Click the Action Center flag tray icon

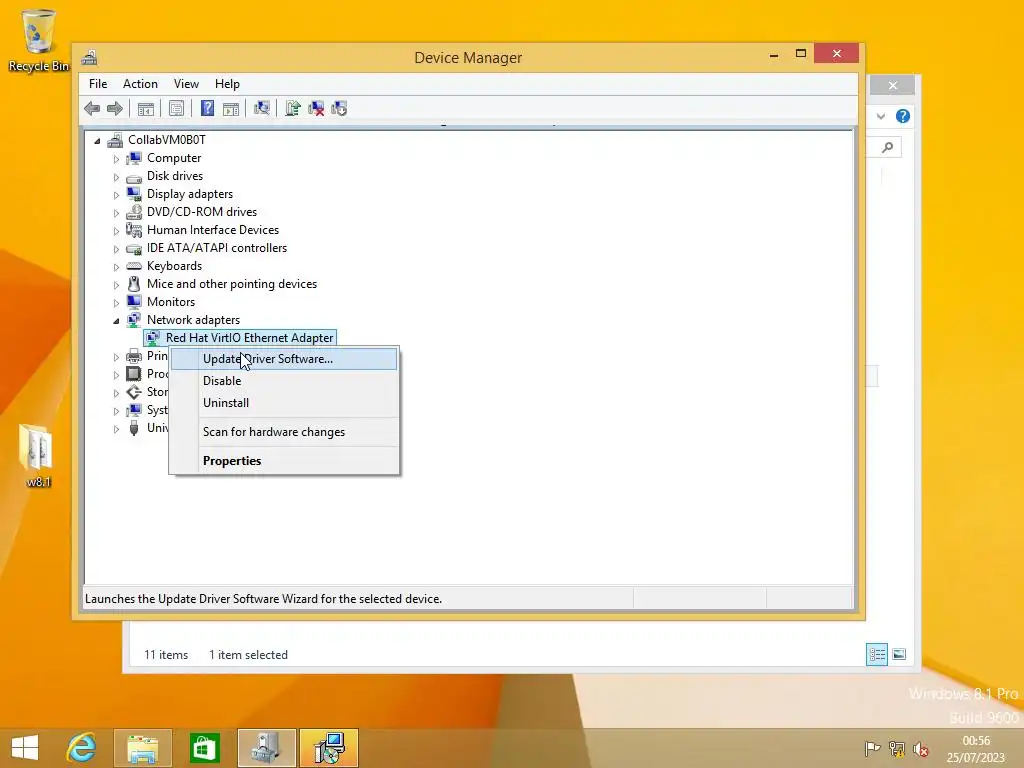[x=872, y=748]
